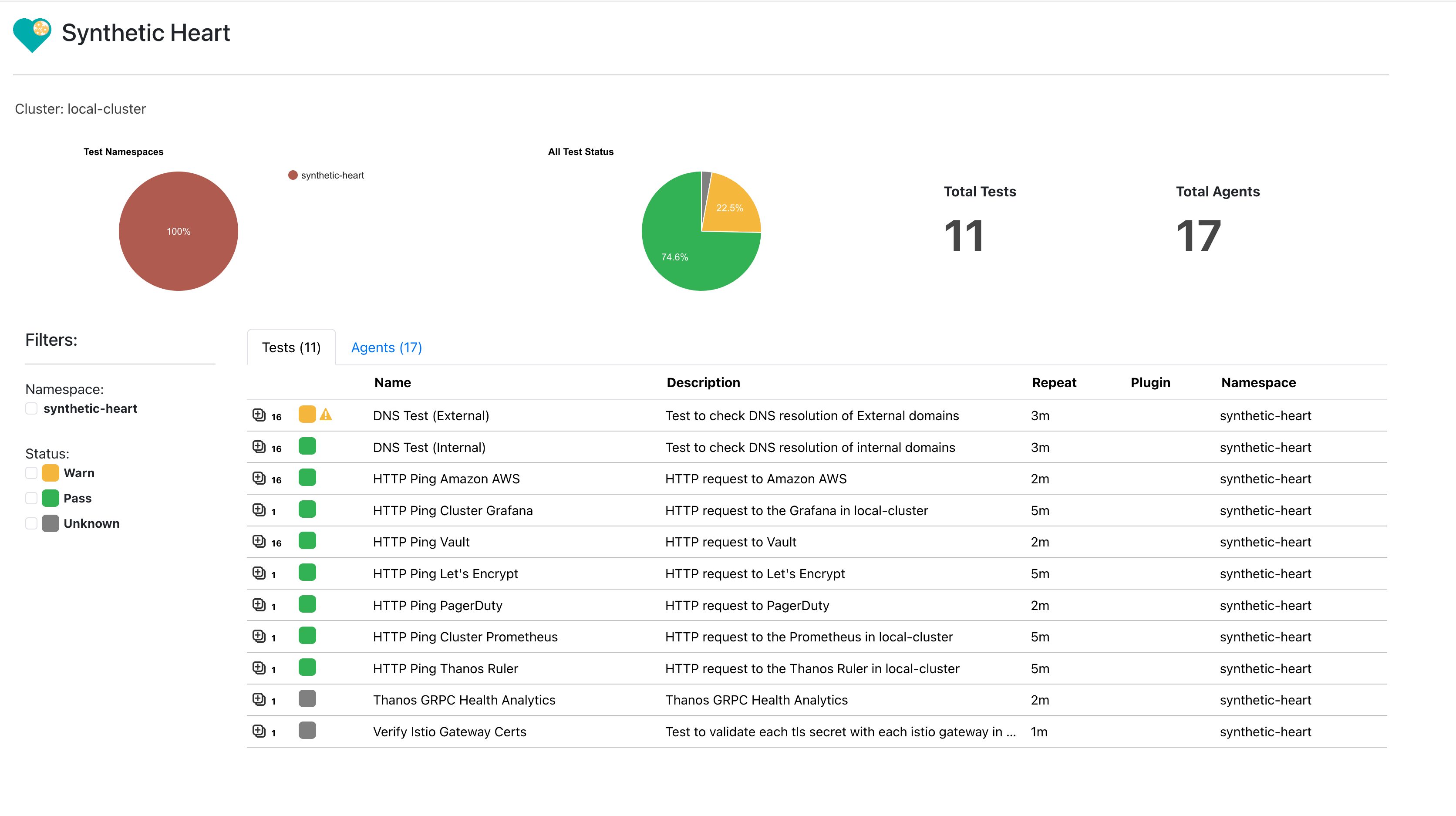Select the Tests (11) tab

click(x=291, y=347)
